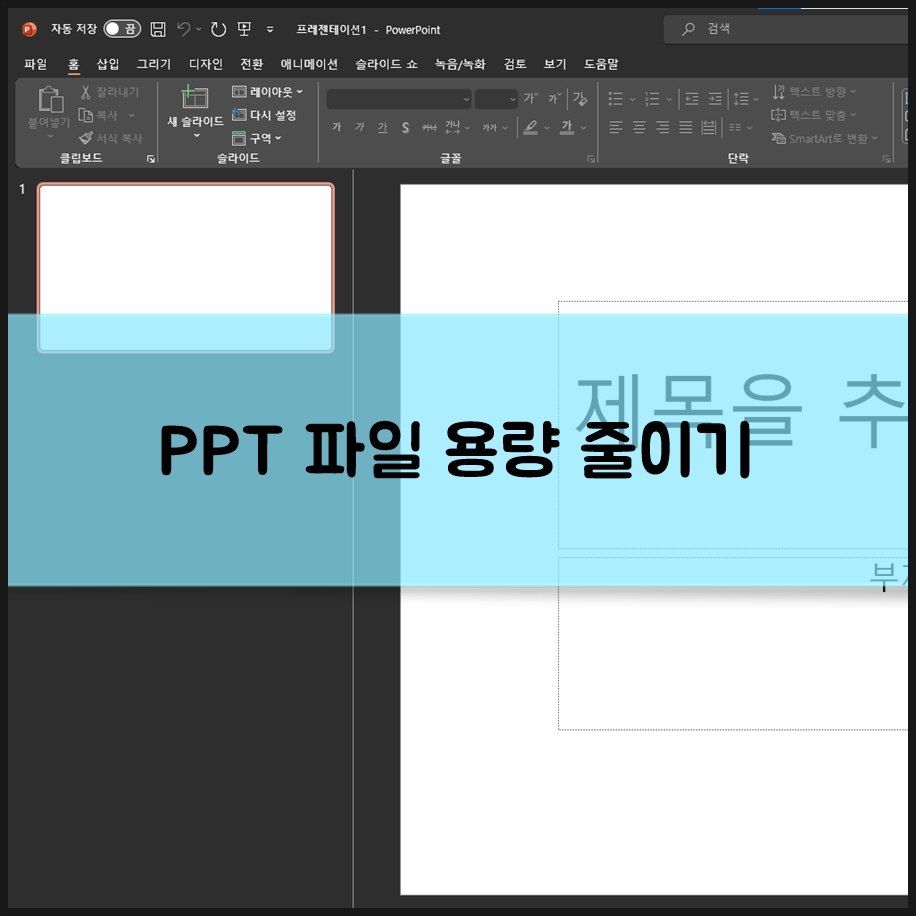Click bullets list icon
The image size is (916, 916).
[615, 99]
